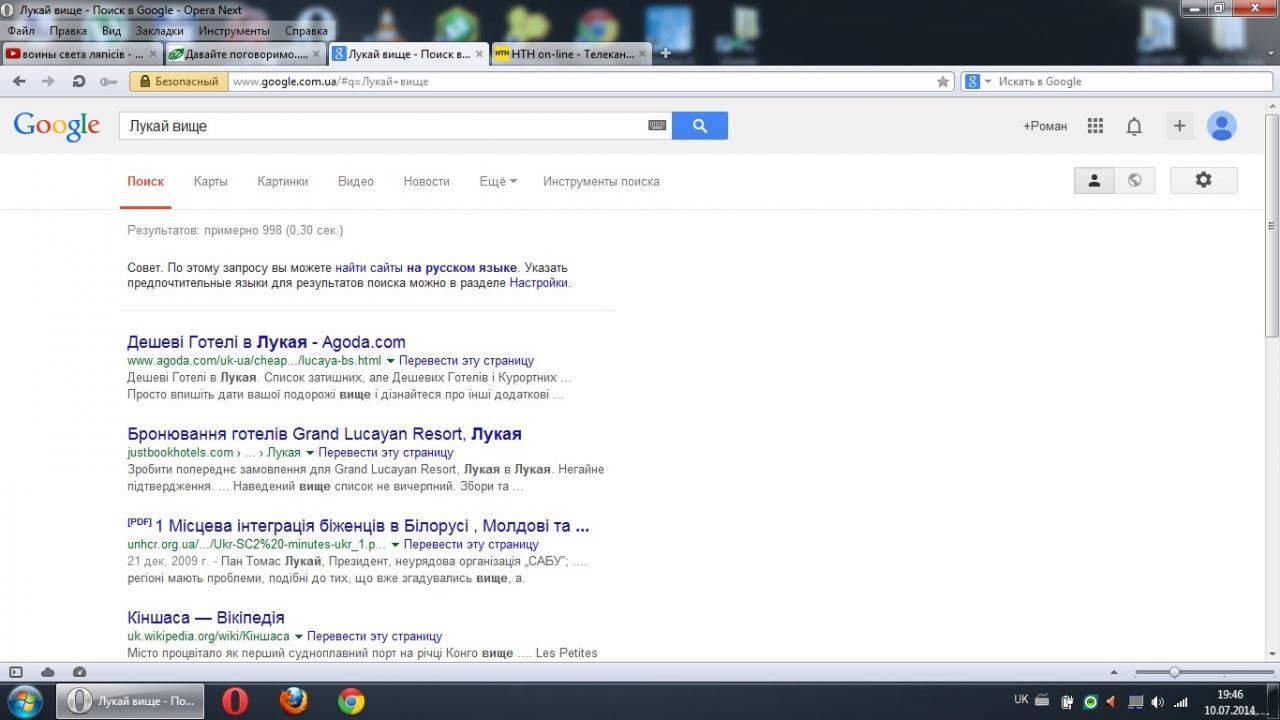Show private results with the person toggle
This screenshot has height=720, width=1280.
1094,180
